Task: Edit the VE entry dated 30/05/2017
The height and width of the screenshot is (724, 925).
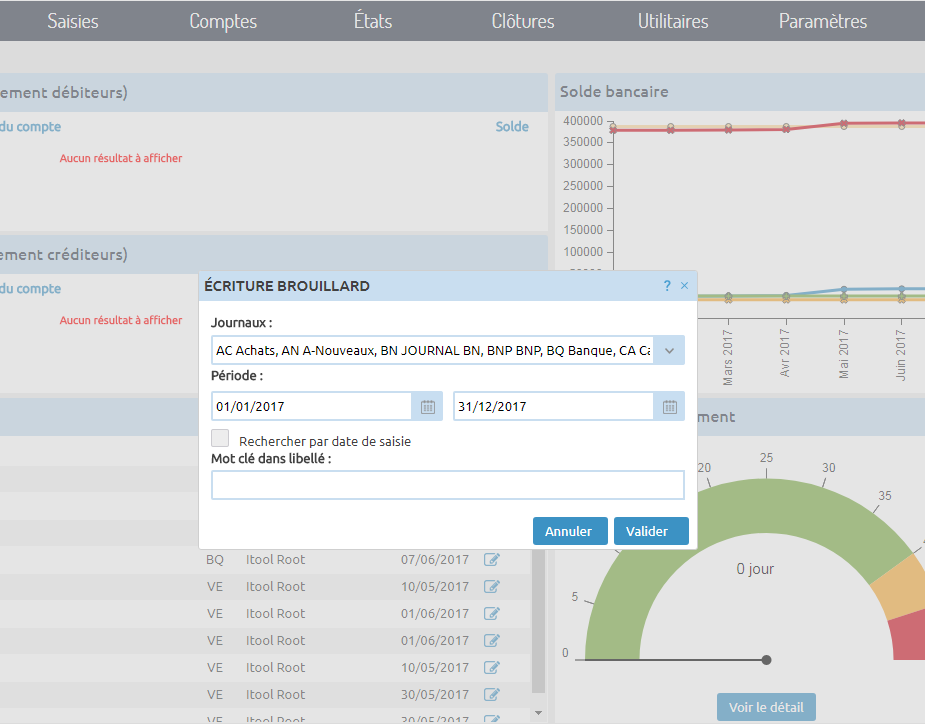Action: tap(492, 694)
